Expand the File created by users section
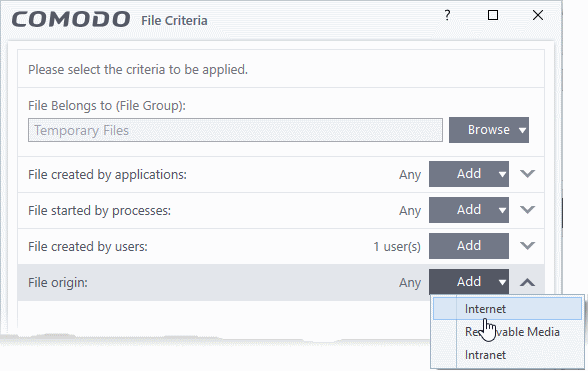The image size is (588, 371). (527, 246)
